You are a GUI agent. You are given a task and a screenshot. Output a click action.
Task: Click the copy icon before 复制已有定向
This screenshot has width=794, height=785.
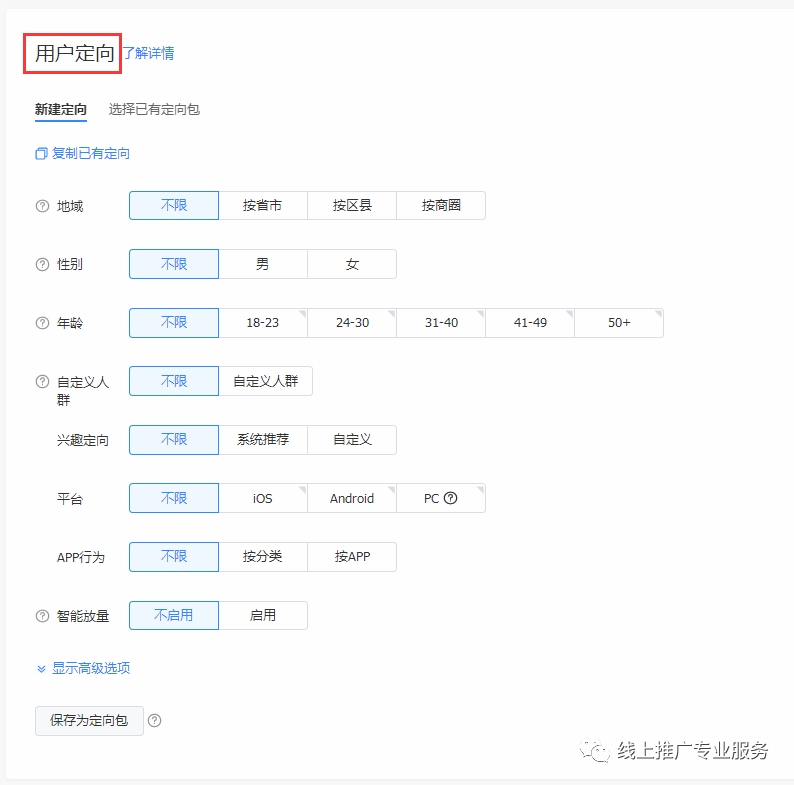click(41, 153)
